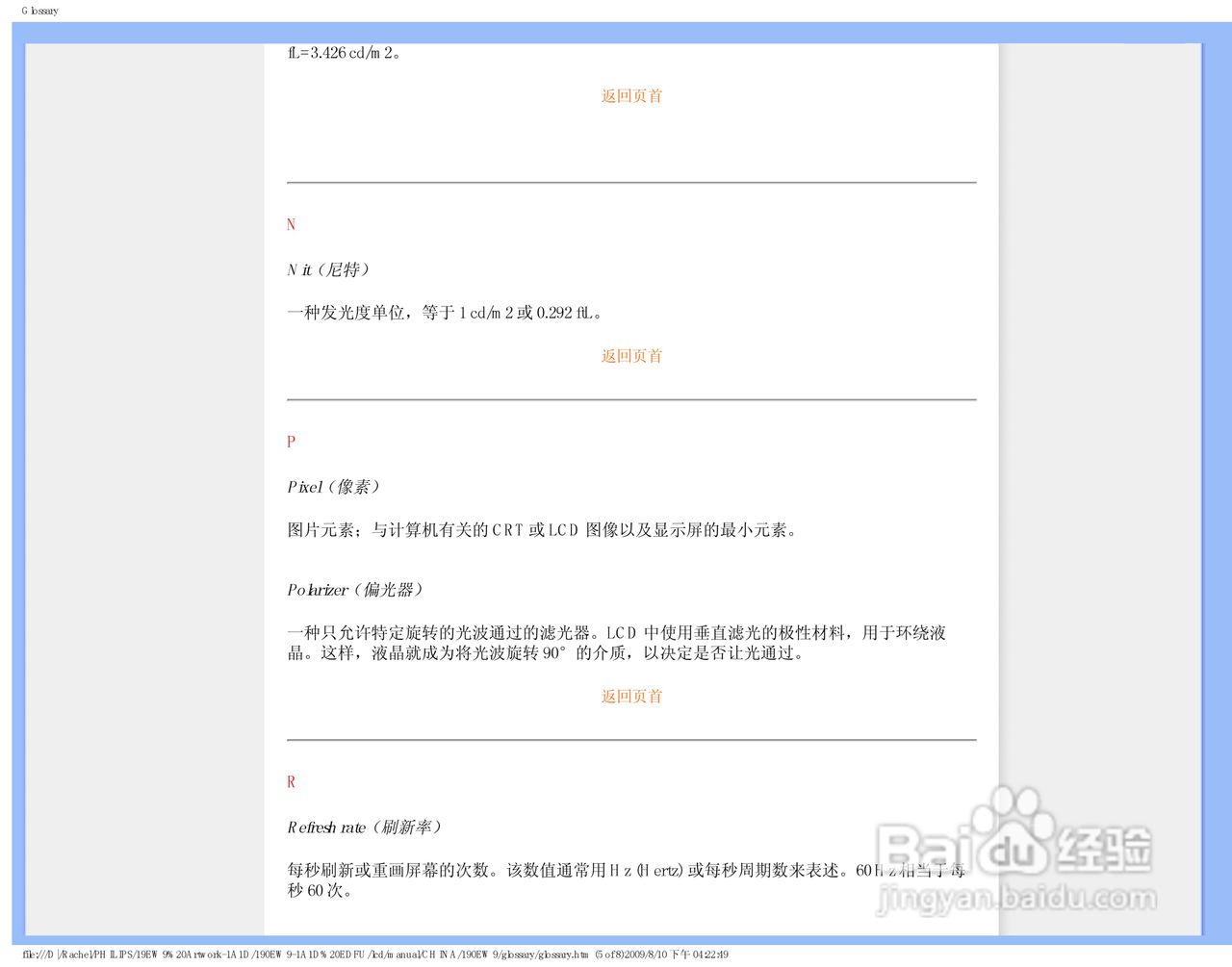Click the Polarizer definition starting 一种只允许特定旋转
This screenshot has height=967, width=1232.
(x=617, y=643)
